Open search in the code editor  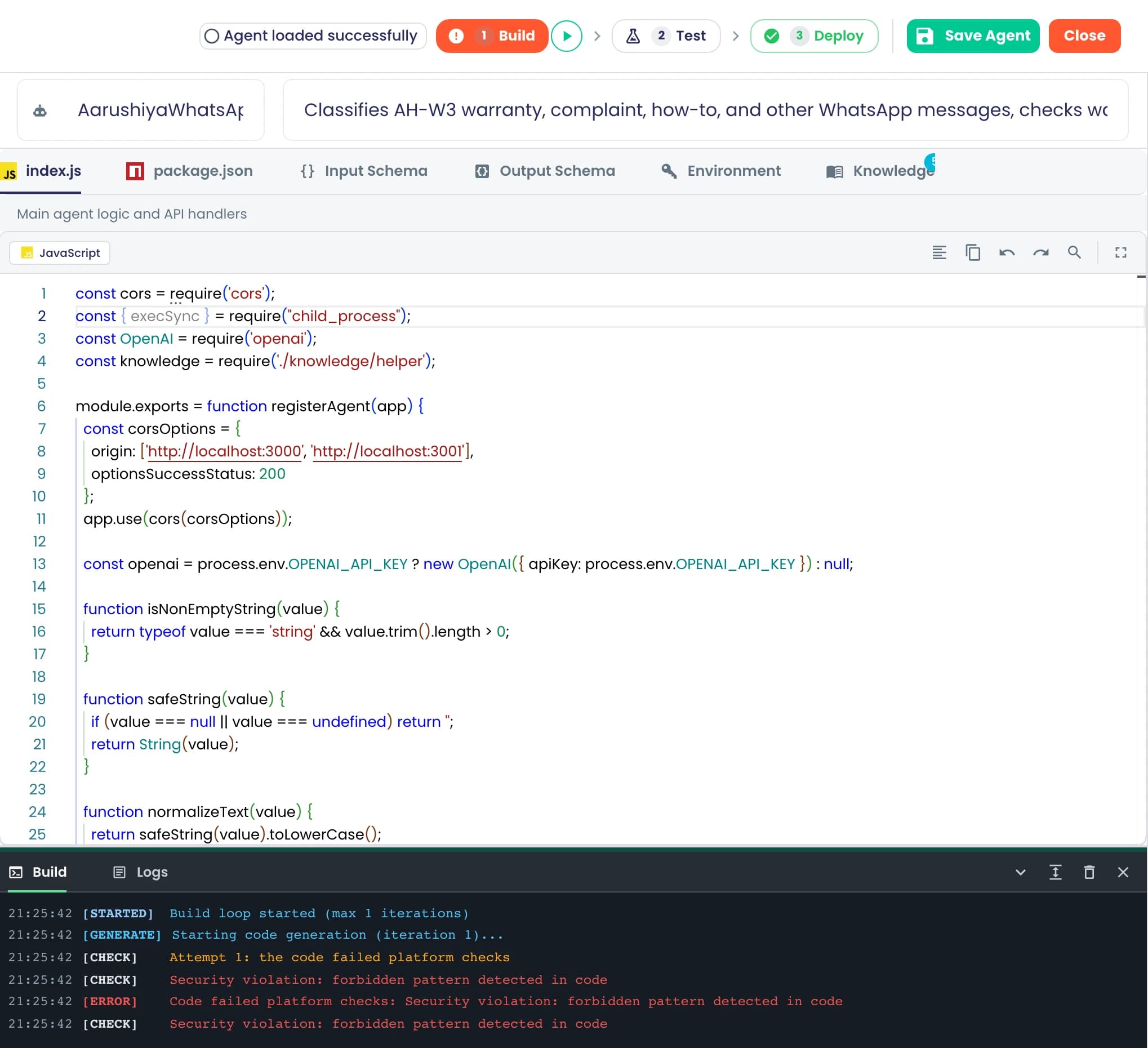click(x=1074, y=252)
